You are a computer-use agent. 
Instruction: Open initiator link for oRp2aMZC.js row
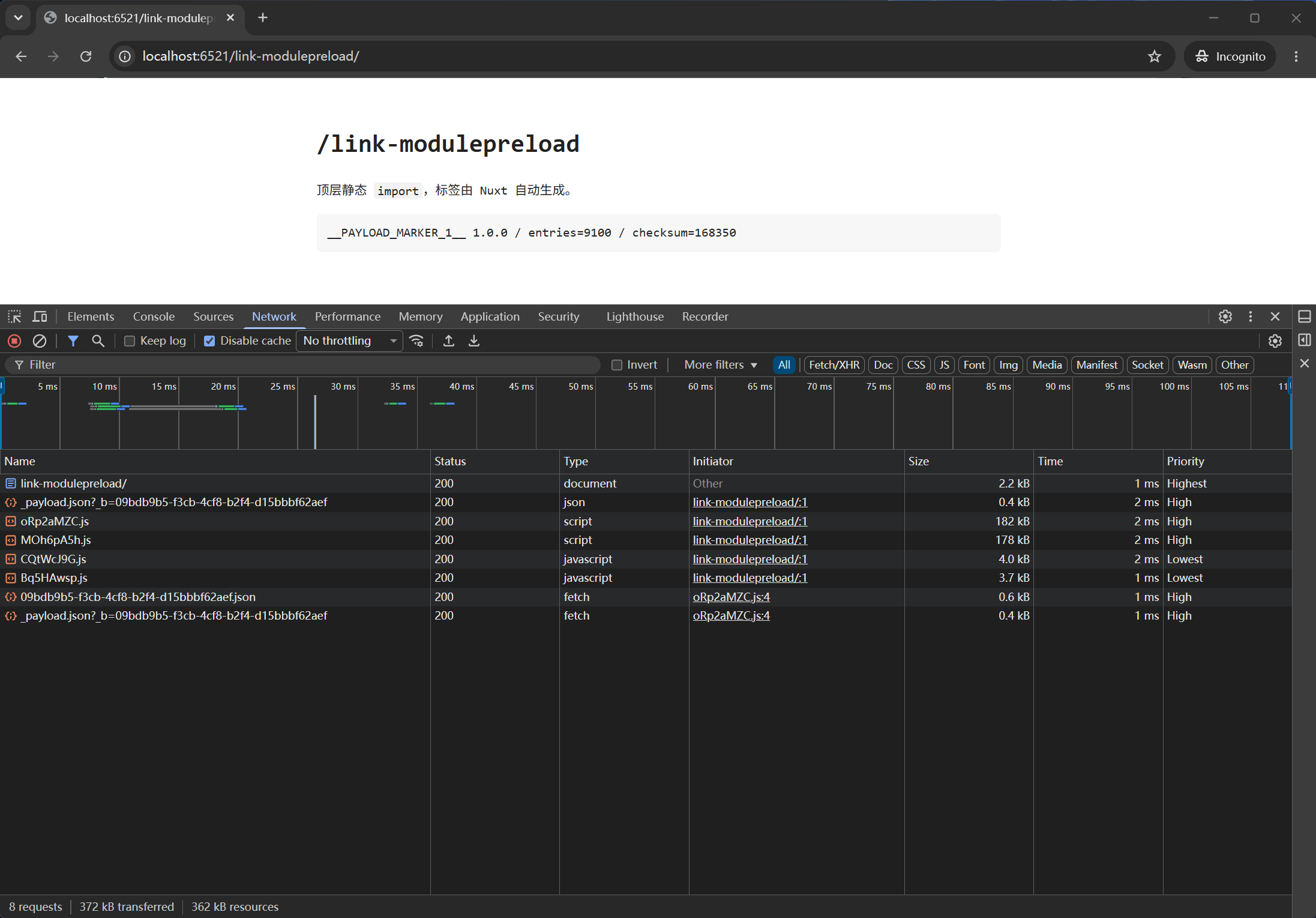750,521
